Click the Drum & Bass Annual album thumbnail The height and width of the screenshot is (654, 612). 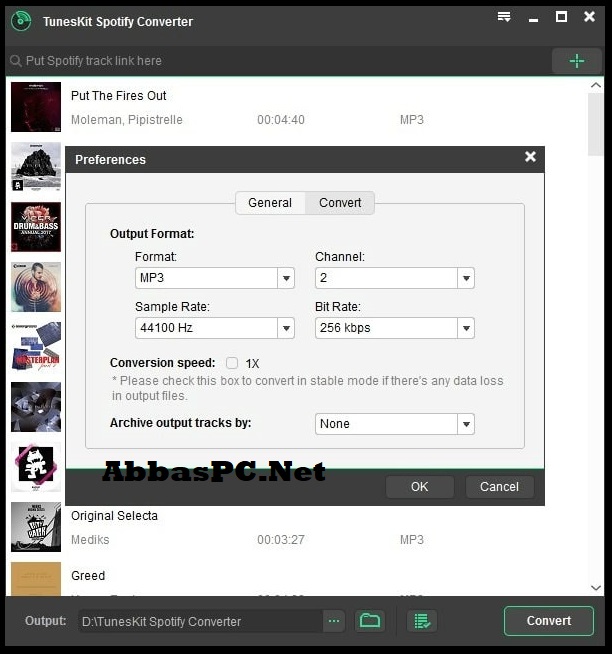point(36,227)
